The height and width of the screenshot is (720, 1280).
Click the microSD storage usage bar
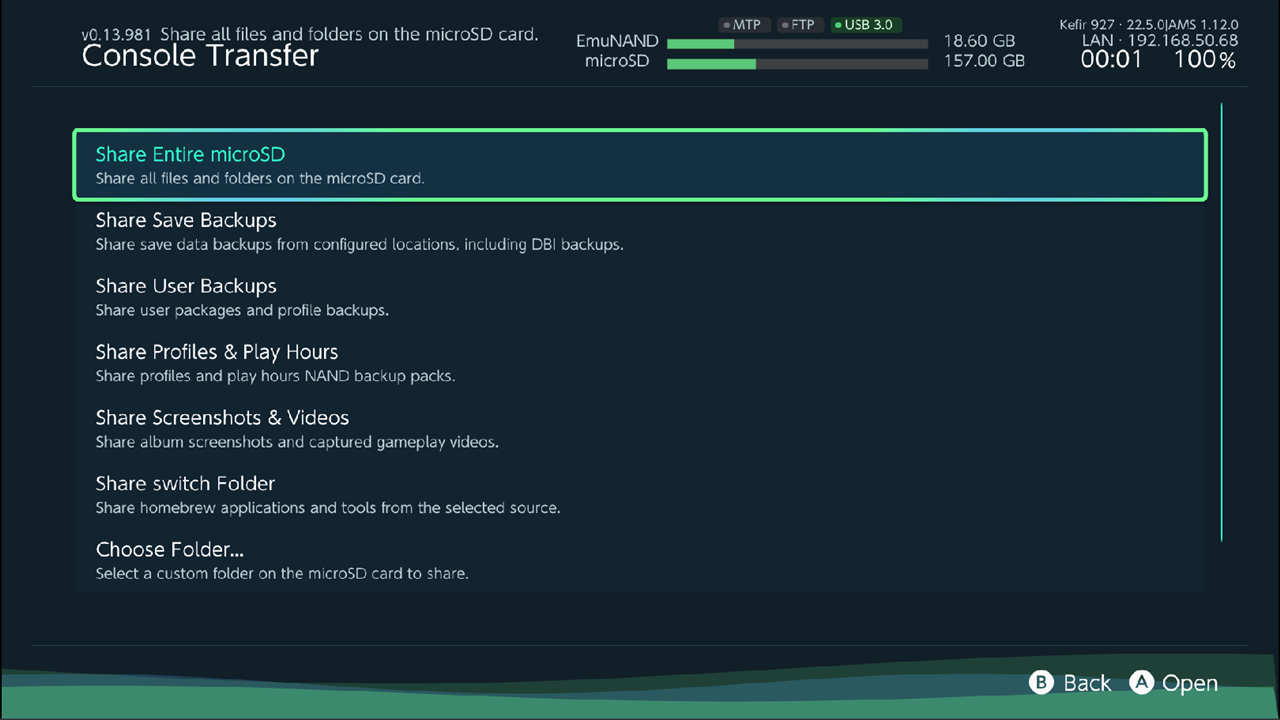[797, 64]
